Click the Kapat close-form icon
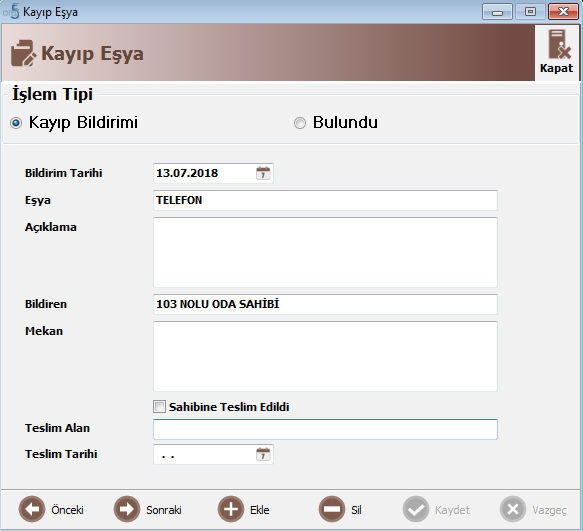This screenshot has height=531, width=583. [x=560, y=44]
